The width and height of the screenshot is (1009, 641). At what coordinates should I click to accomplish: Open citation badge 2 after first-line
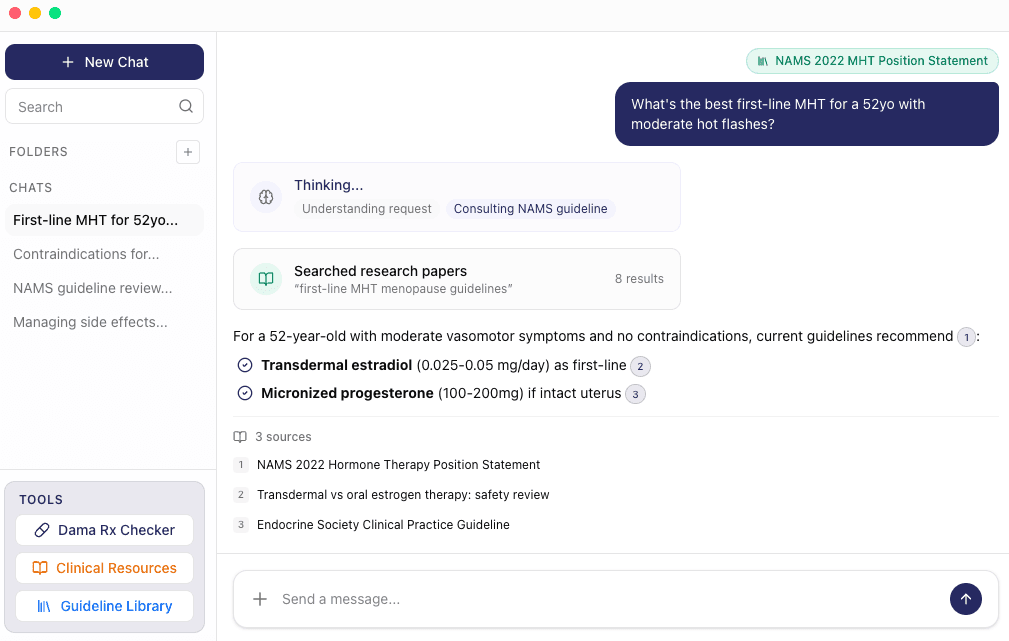point(640,366)
